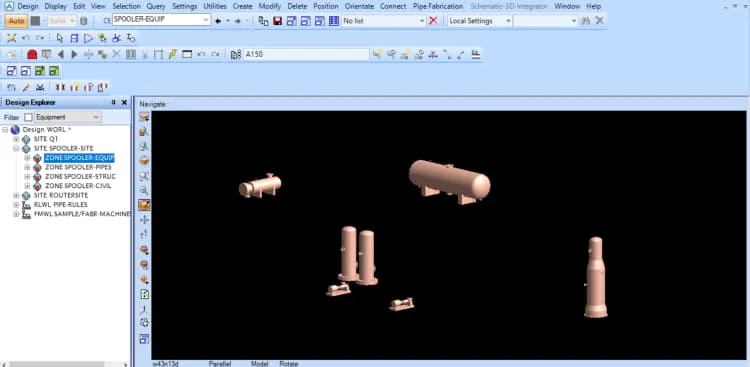This screenshot has width=750, height=367.
Task: Click the forward navigation arrow beside CE field
Action: click(237, 21)
